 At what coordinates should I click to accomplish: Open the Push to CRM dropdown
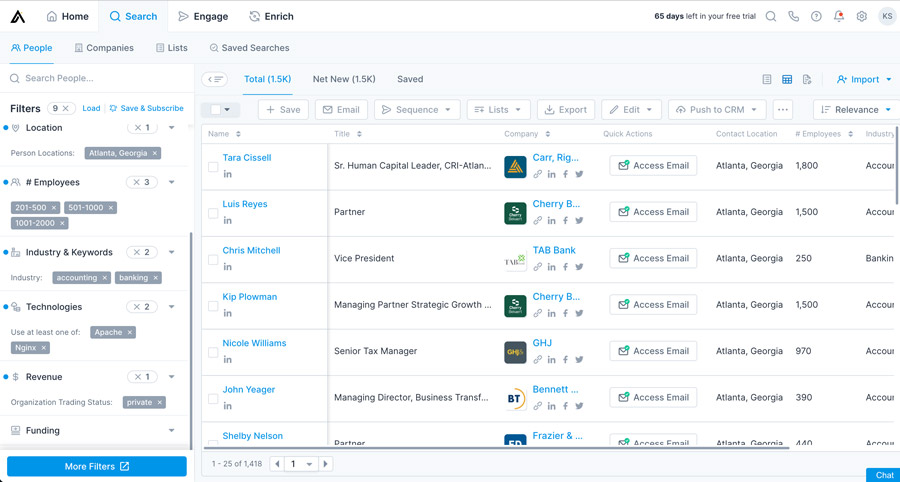[x=716, y=110]
